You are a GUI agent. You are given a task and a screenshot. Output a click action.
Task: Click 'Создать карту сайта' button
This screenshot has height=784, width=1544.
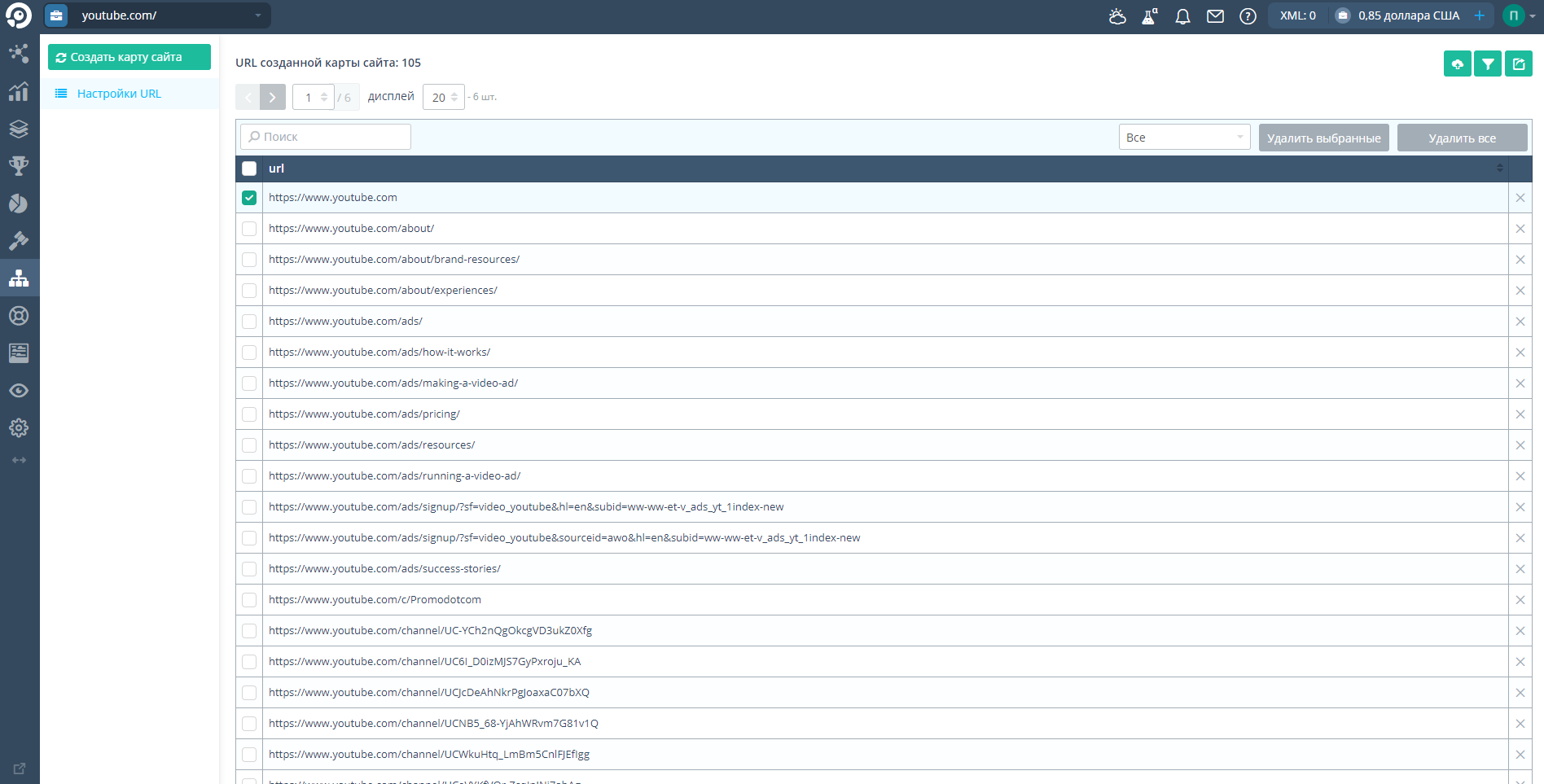point(129,57)
